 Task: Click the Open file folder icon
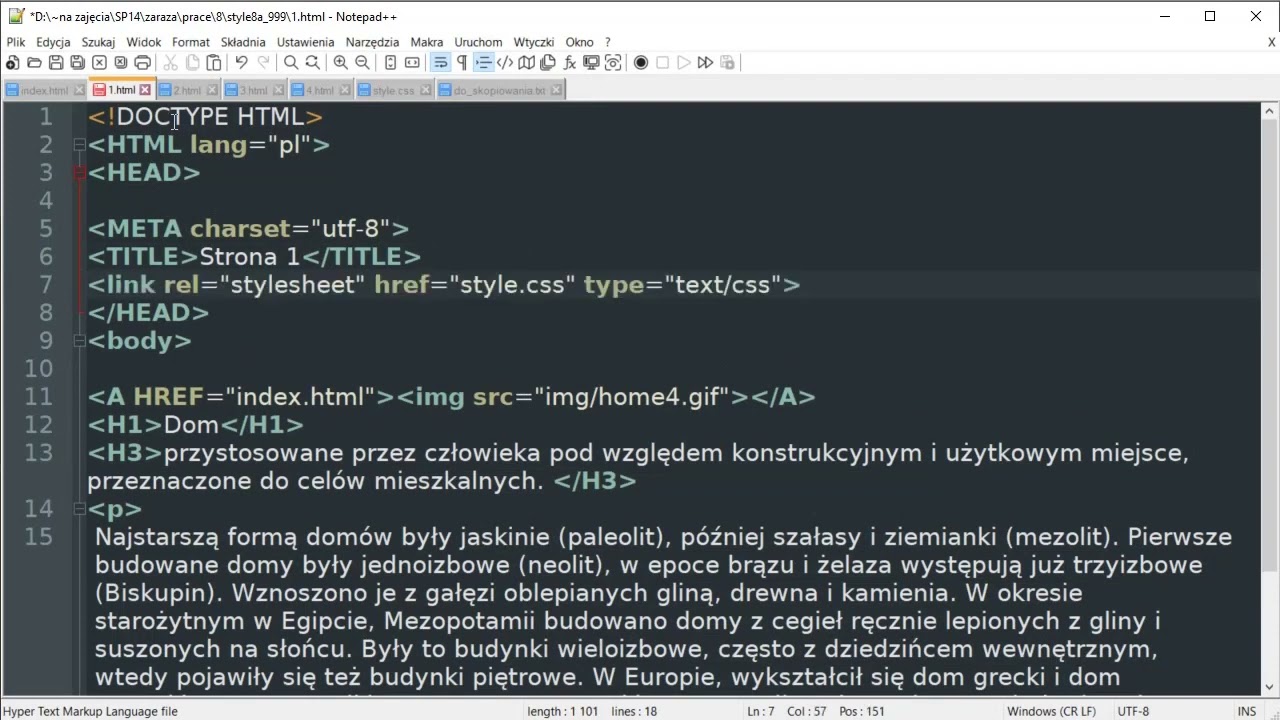tap(34, 63)
